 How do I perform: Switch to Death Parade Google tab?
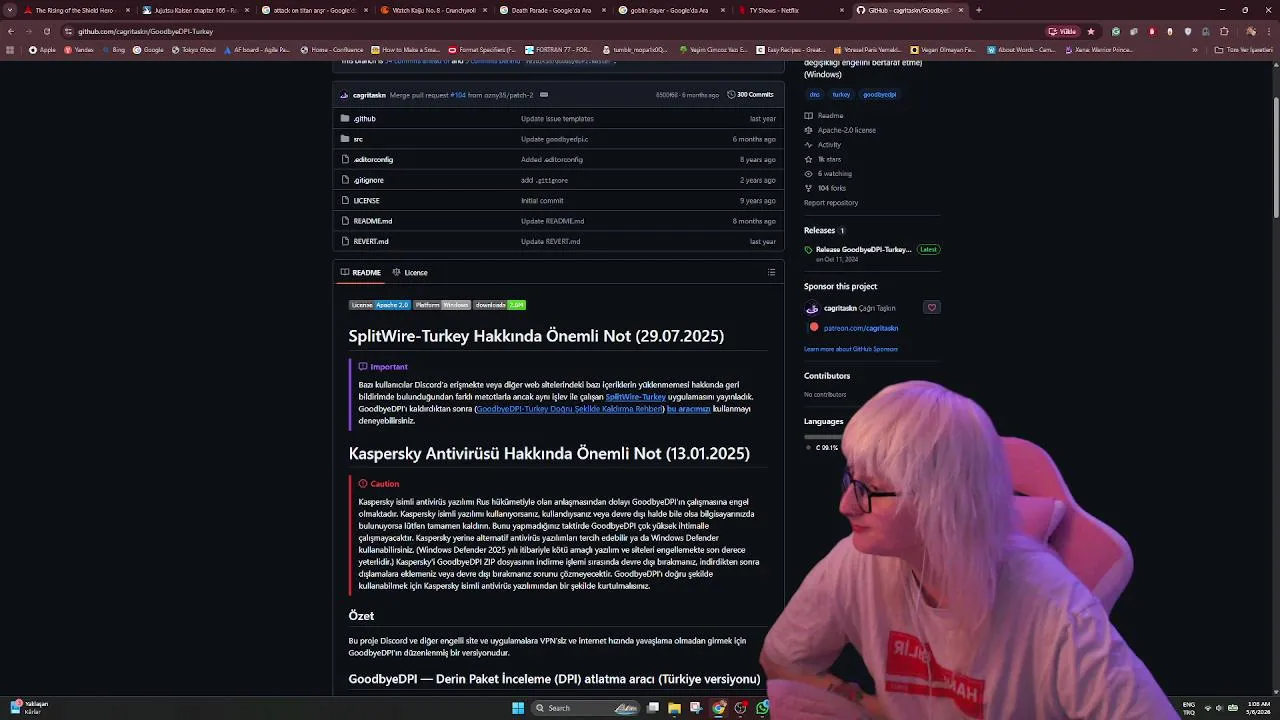(x=551, y=10)
